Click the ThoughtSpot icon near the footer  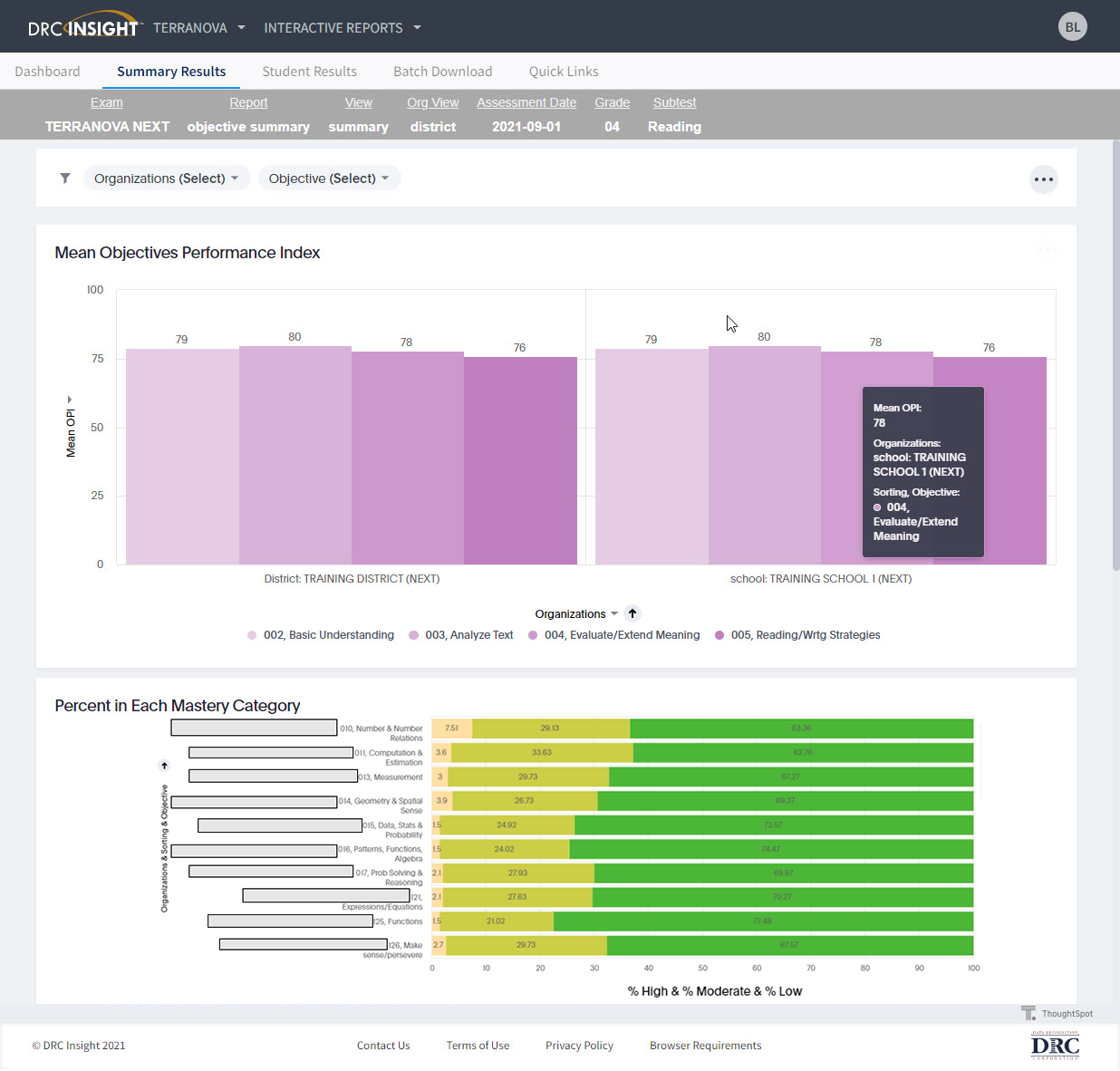click(1028, 1012)
